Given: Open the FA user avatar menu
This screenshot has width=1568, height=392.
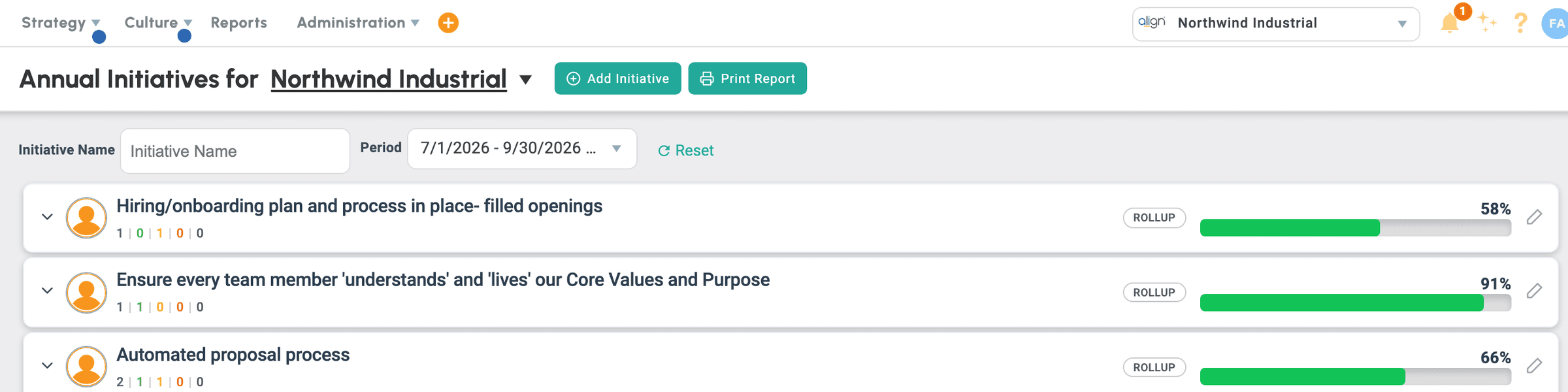Looking at the screenshot, I should (x=1555, y=24).
